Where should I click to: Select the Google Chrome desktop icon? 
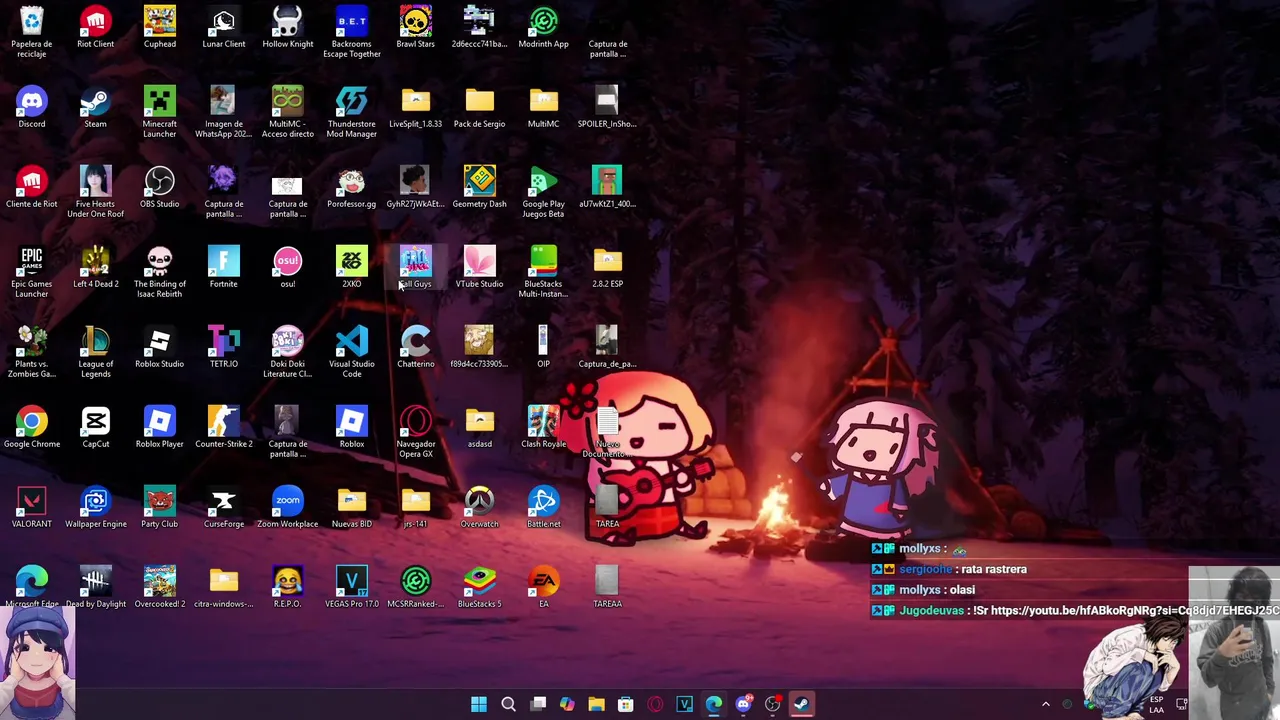32,427
